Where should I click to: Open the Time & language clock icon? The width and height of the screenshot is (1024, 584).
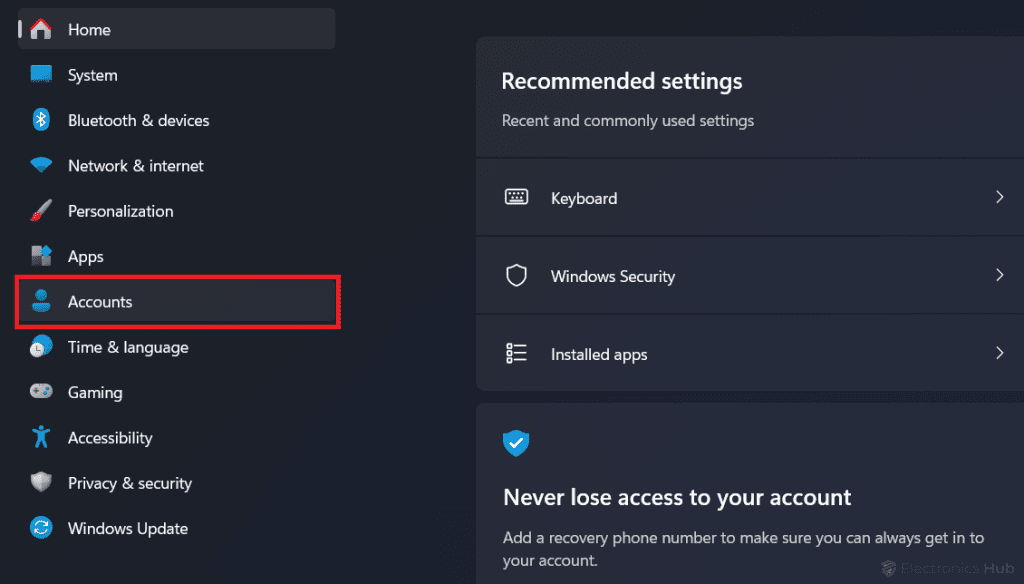click(x=41, y=347)
